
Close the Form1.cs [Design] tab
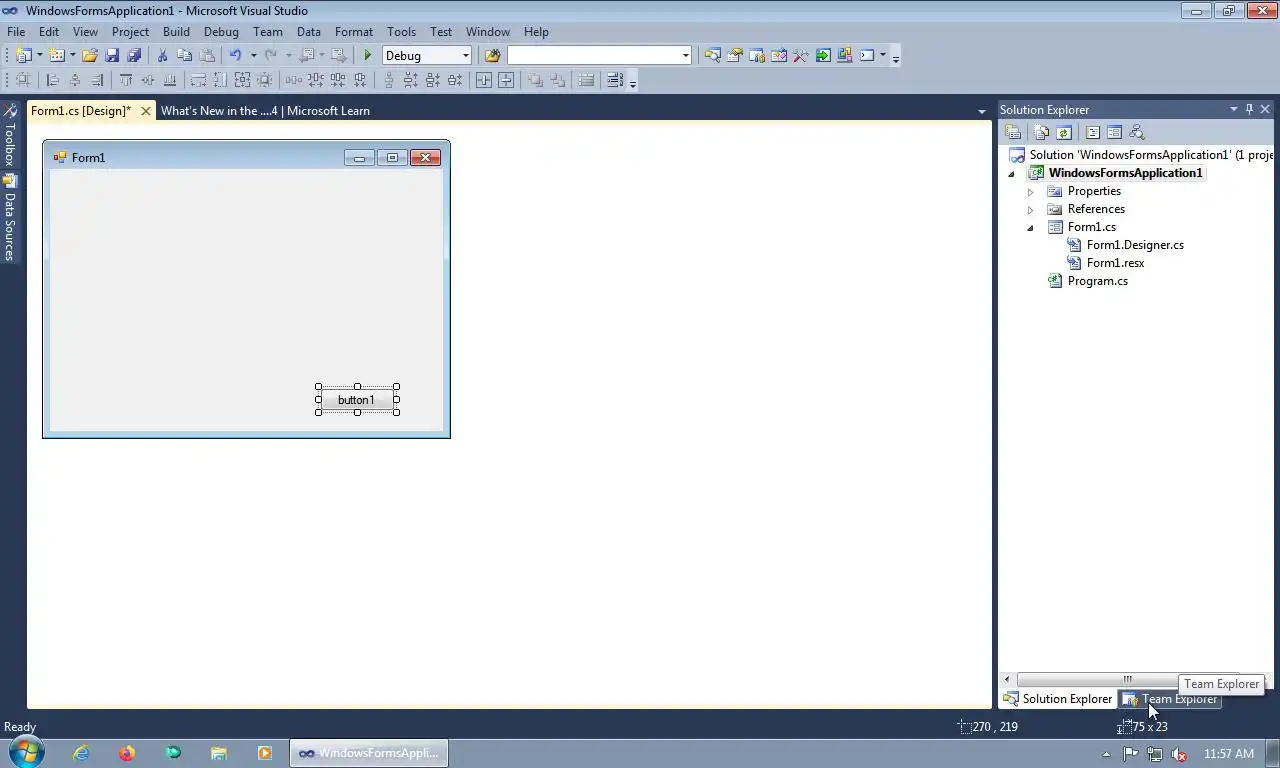[x=145, y=111]
